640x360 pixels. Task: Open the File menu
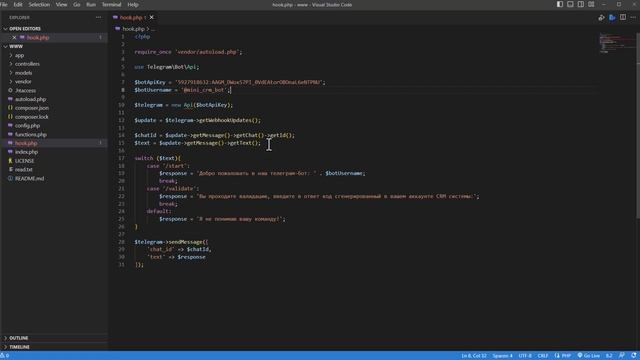coord(4,4)
